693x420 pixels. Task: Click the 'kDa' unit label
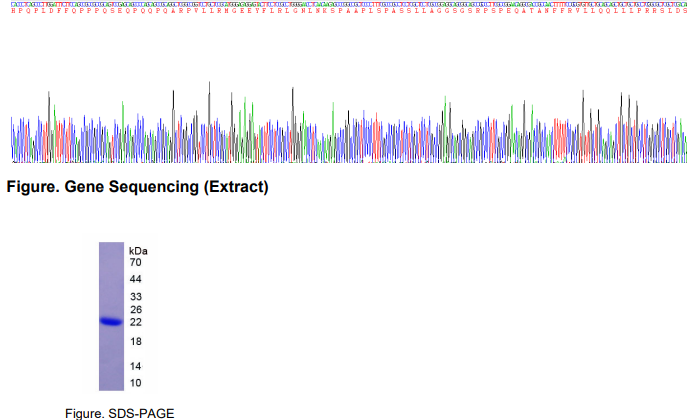(x=138, y=251)
